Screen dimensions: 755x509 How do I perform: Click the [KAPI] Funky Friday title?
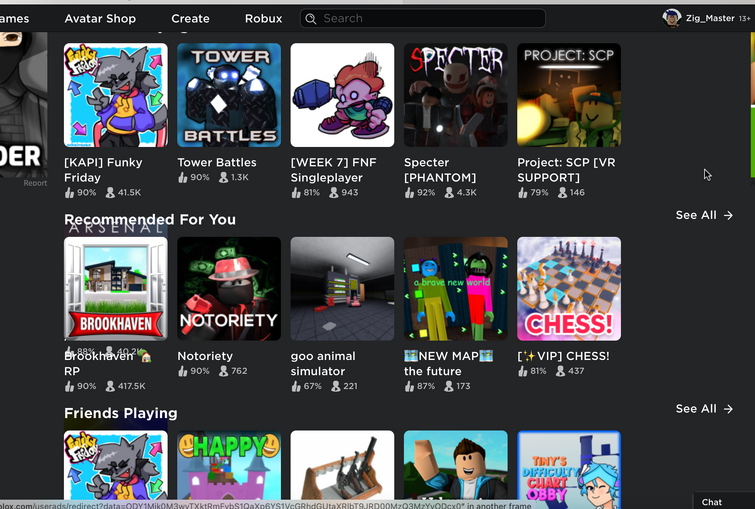pyautogui.click(x=103, y=170)
